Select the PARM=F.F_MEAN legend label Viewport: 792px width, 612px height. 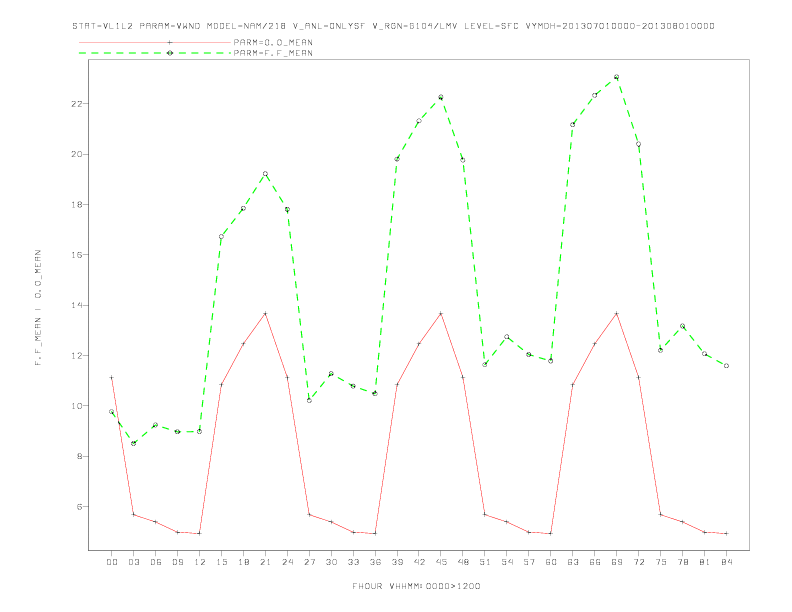[x=273, y=53]
